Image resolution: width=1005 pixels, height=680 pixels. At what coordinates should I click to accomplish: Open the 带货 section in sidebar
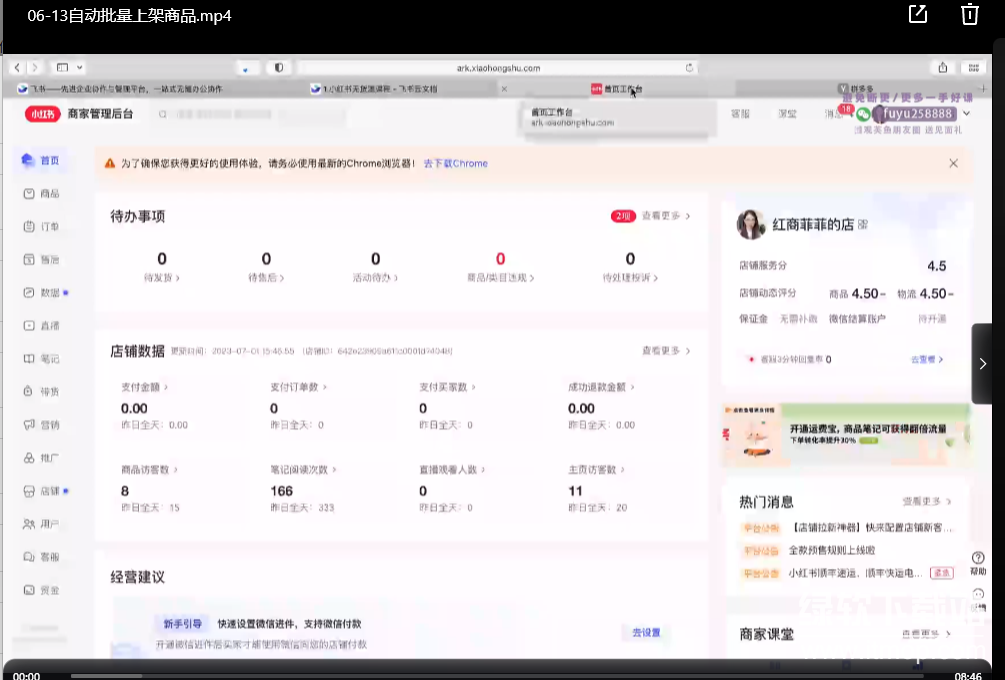40,392
